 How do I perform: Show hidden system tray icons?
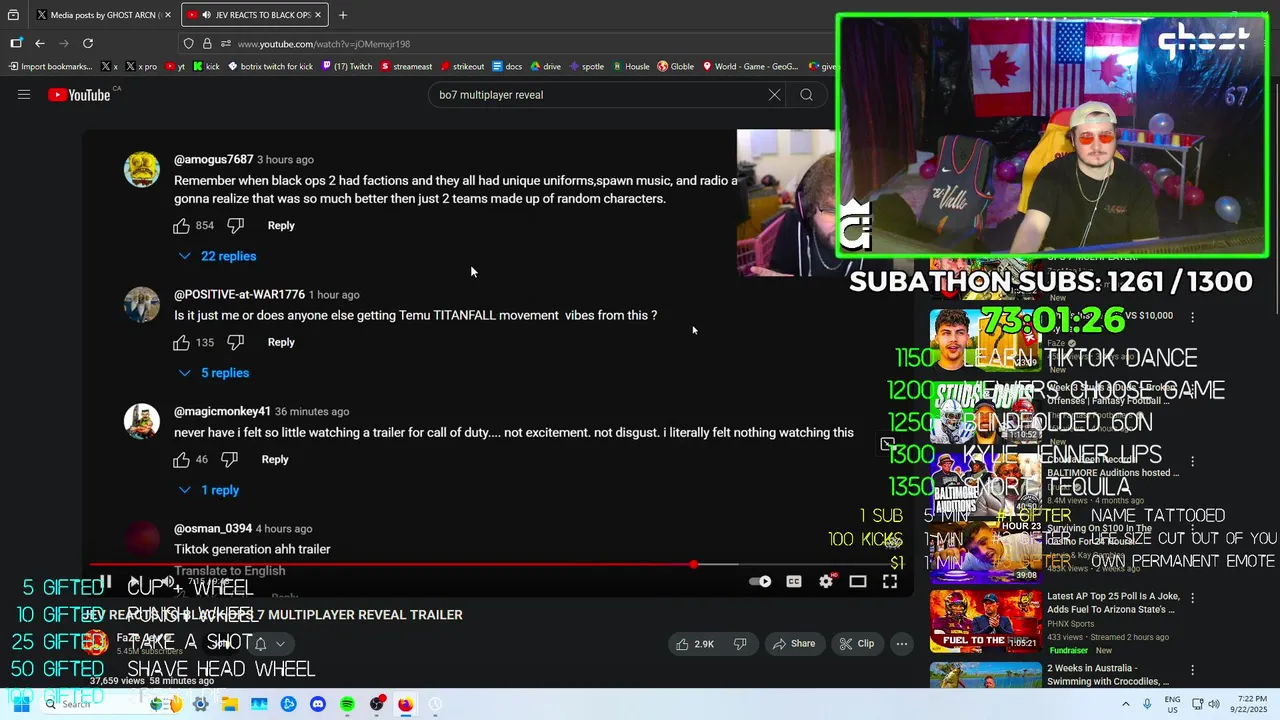pyautogui.click(x=1125, y=704)
